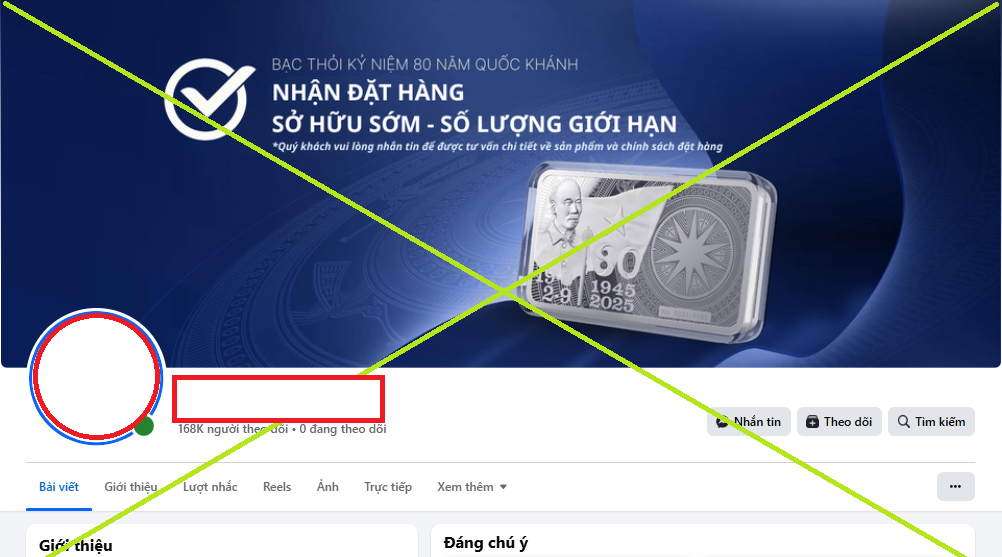Screen dimensions: 1002x557
Task: Open the circular profile picture
Action: (96, 376)
